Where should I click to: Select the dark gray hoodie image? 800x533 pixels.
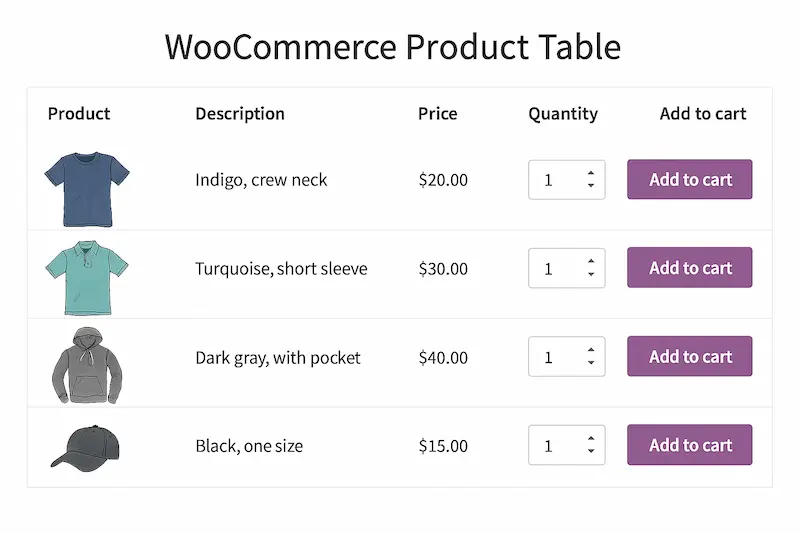pyautogui.click(x=85, y=364)
